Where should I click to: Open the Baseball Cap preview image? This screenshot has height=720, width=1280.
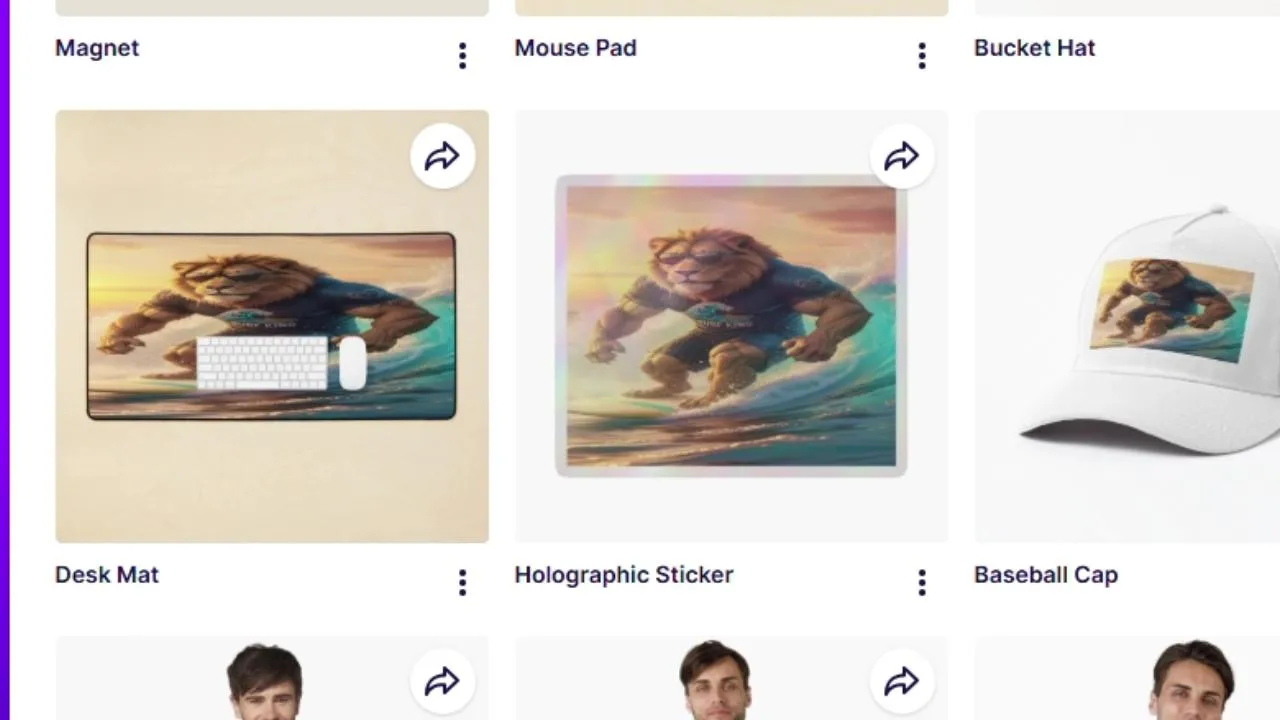tap(1127, 326)
